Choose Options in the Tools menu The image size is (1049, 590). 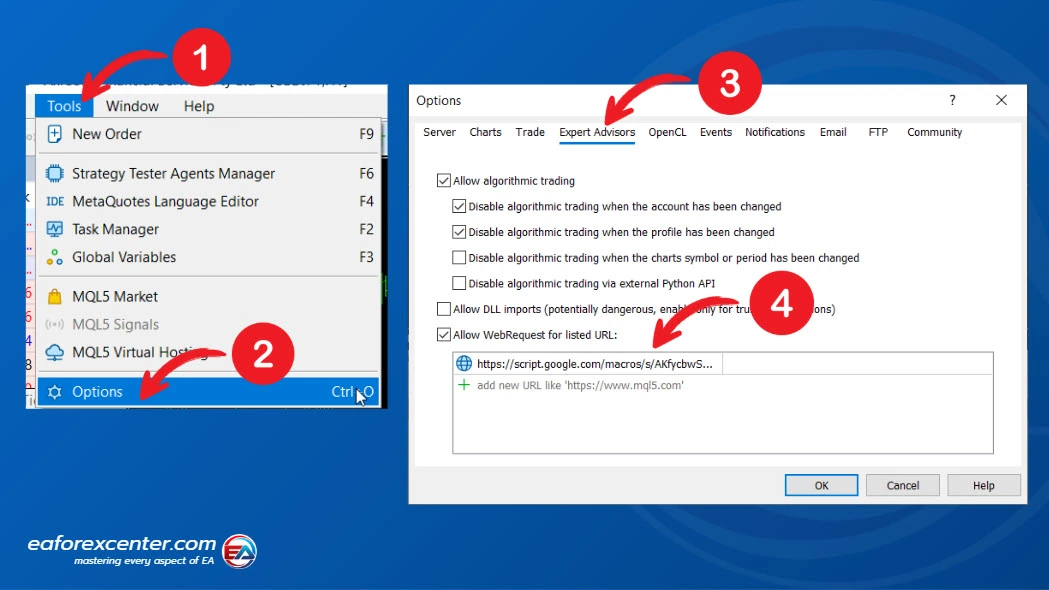coord(209,392)
